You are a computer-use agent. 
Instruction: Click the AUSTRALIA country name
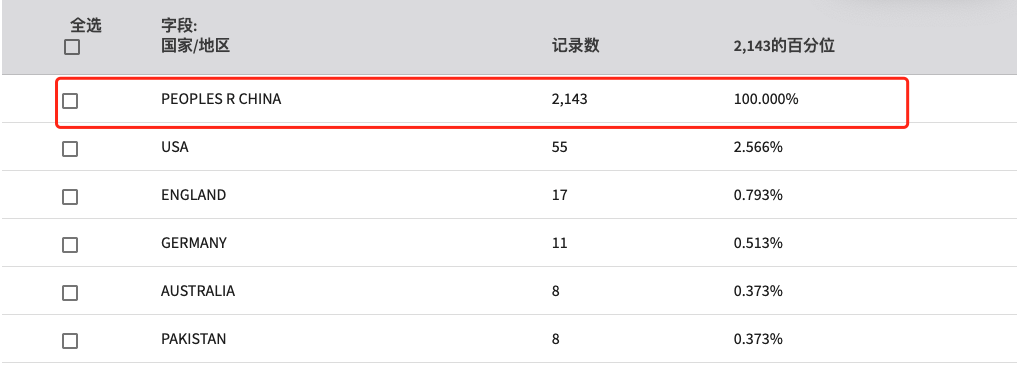[198, 291]
